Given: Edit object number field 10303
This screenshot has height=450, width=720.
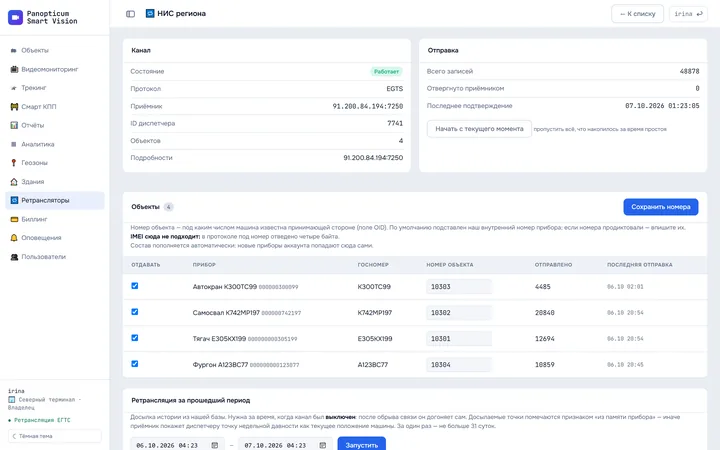Looking at the screenshot, I should tap(459, 287).
